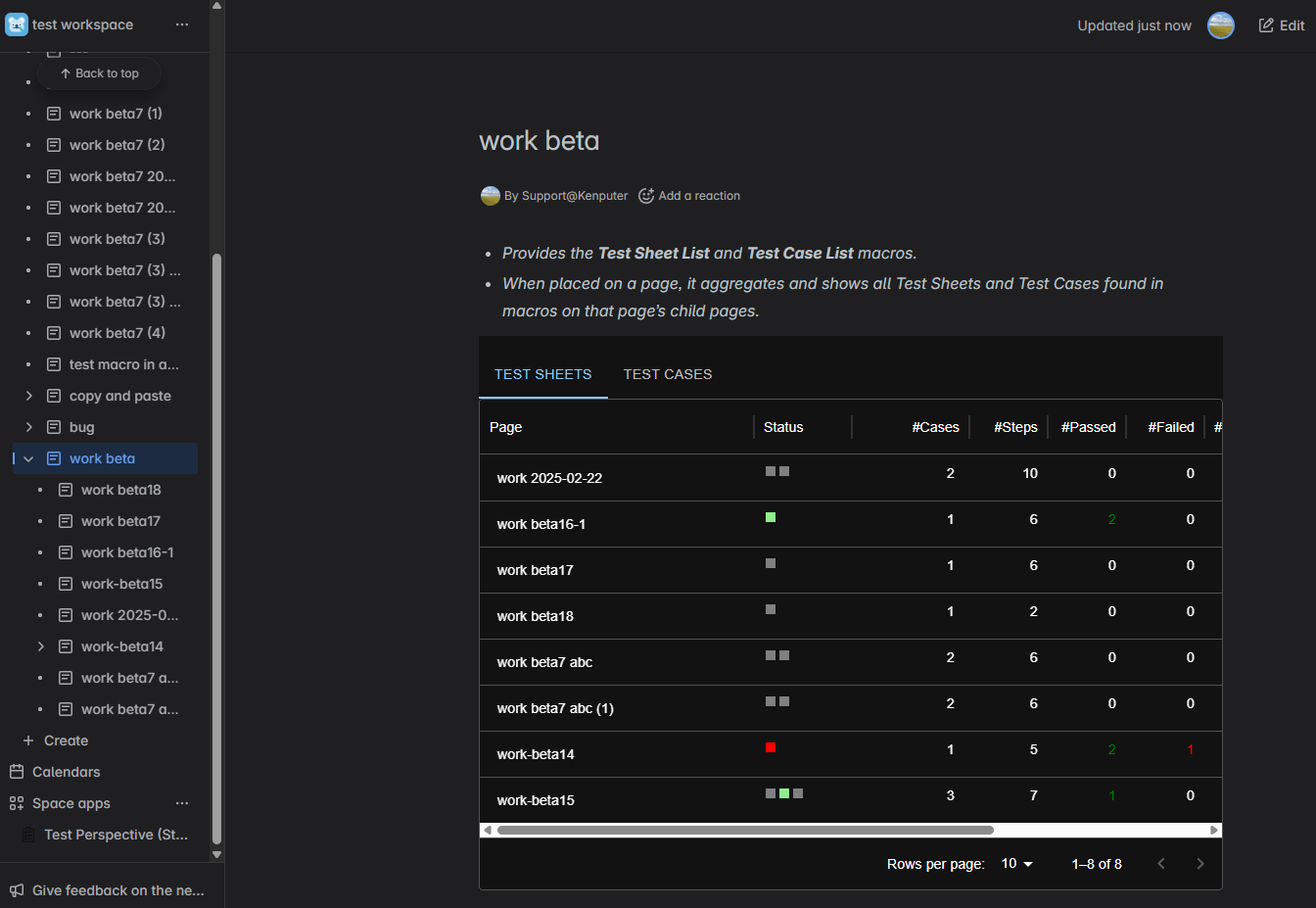Click the table horizontal scrollbar
Viewport: 1316px width, 908px height.
pos(744,830)
